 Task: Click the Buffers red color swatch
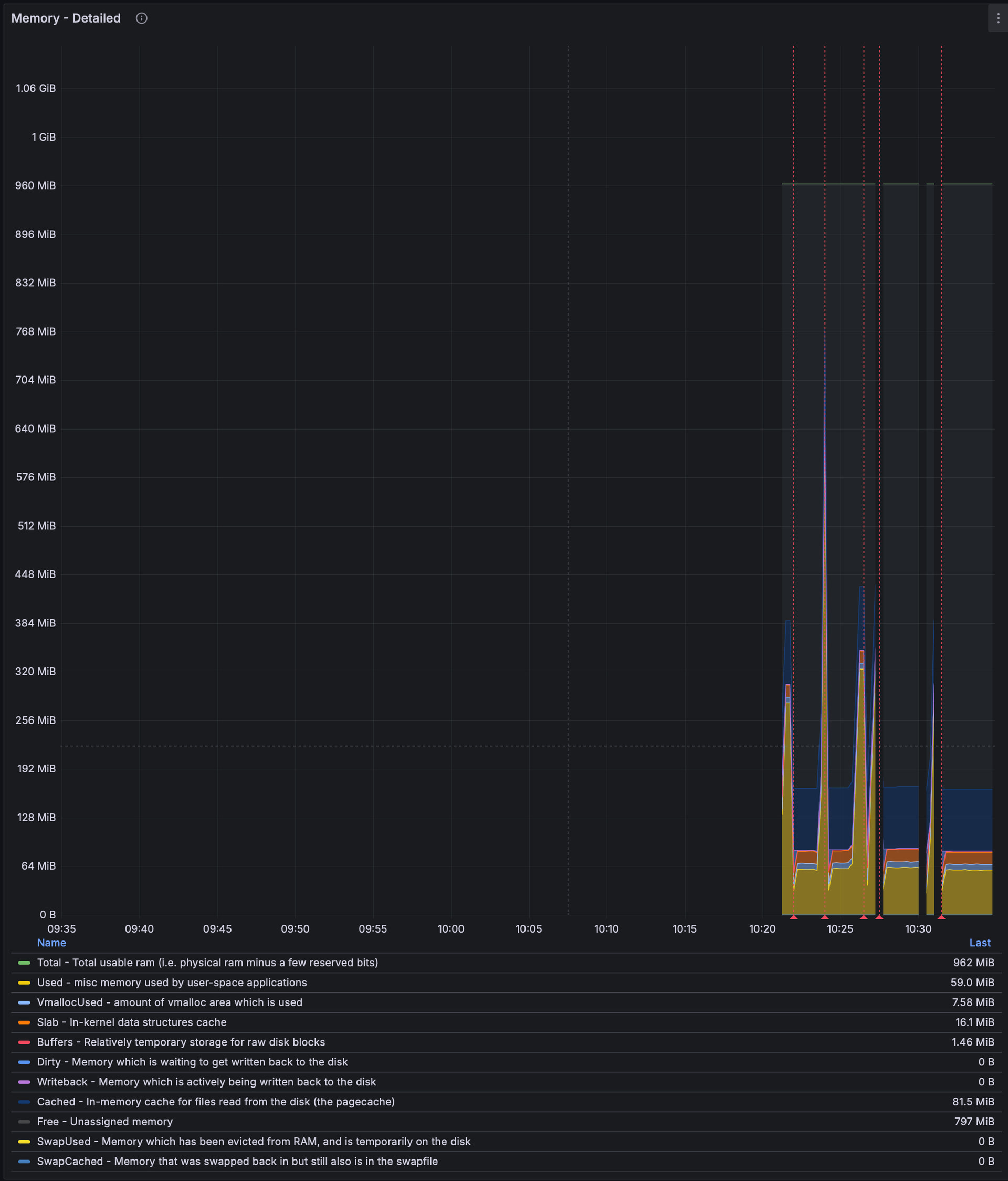[x=24, y=1042]
